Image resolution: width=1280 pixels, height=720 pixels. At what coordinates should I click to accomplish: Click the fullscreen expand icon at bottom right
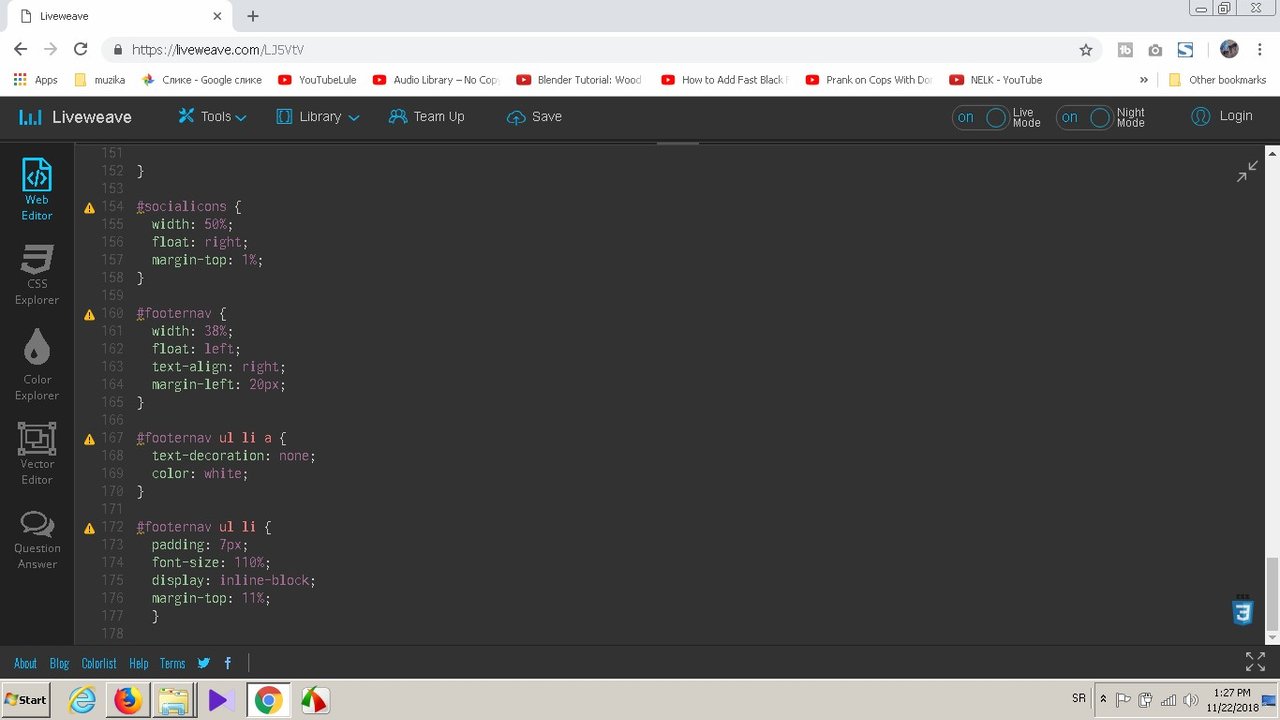point(1255,662)
